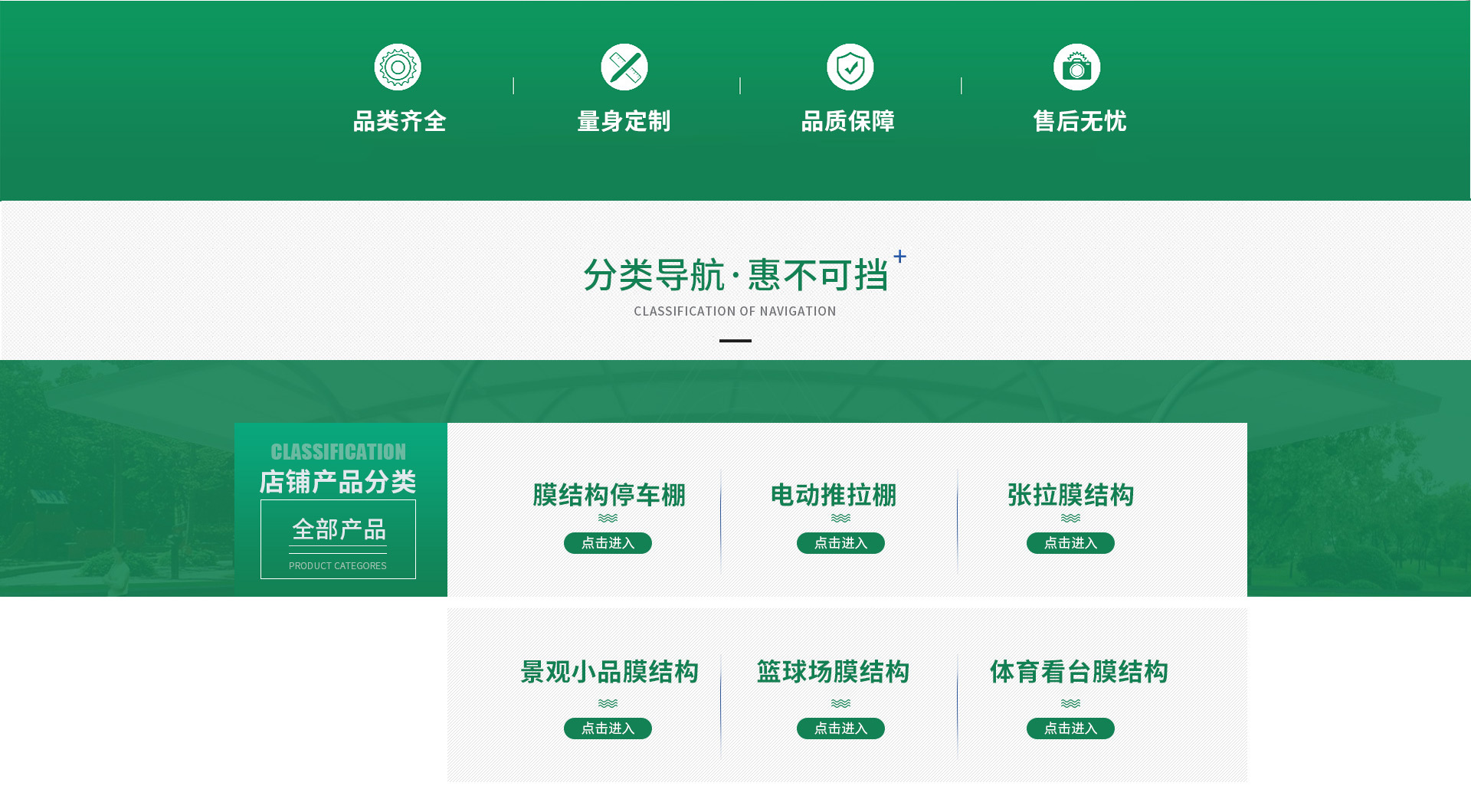Click the shield checkmark icon for 品质保障
This screenshot has width=1471, height=812.
[x=850, y=67]
